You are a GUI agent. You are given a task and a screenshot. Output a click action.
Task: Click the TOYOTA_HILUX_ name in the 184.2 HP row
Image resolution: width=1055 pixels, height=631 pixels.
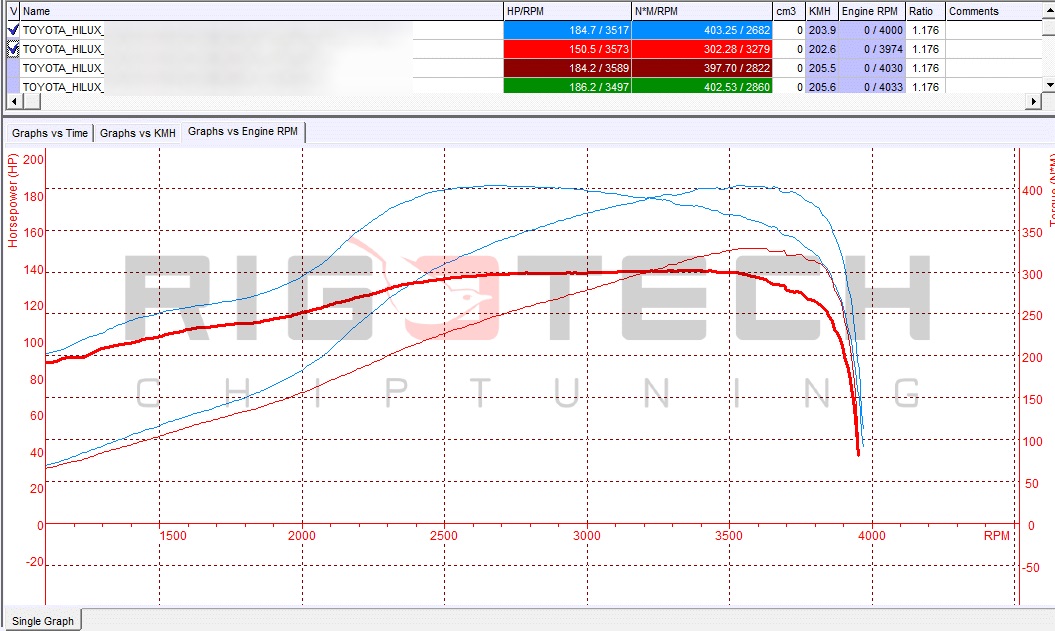(x=63, y=67)
